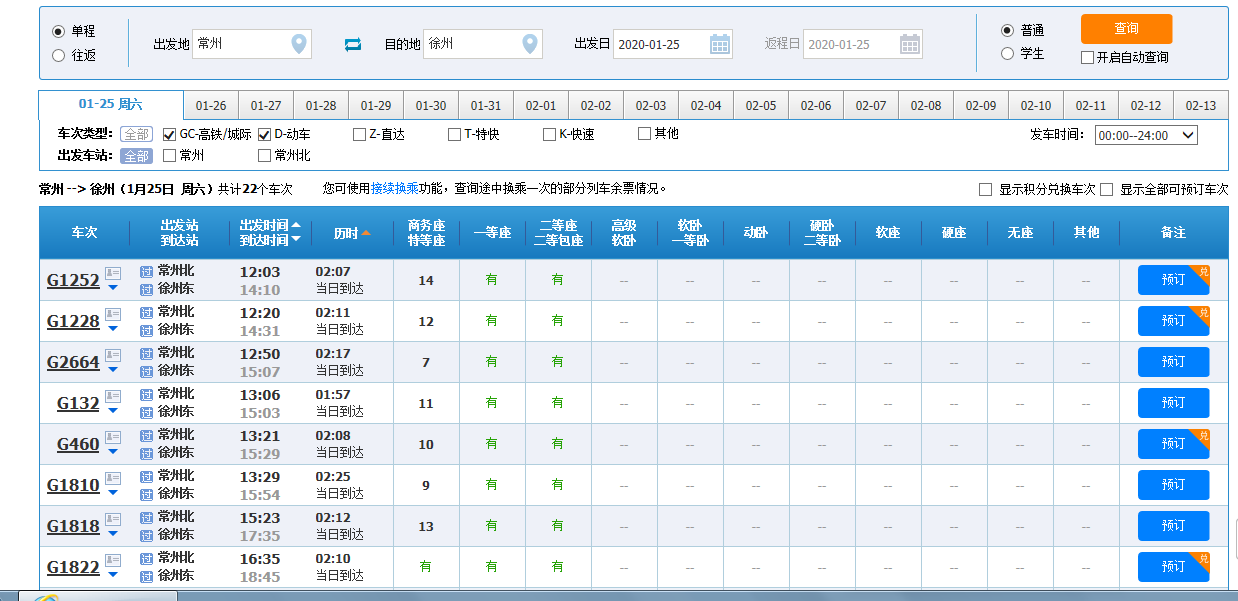Uncheck the D-动车 train type

pos(264,134)
